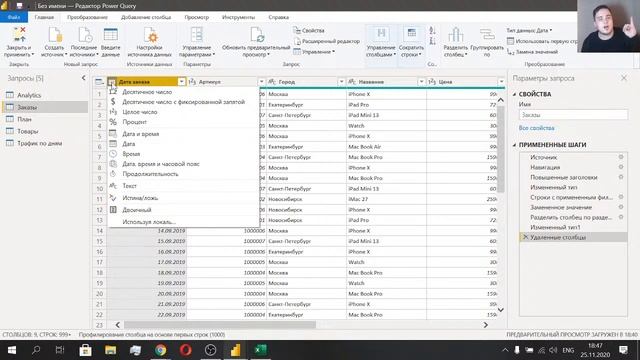This screenshot has height=360, width=640.
Task: Sort descending icon in ribbon
Action: click(x=432, y=41)
